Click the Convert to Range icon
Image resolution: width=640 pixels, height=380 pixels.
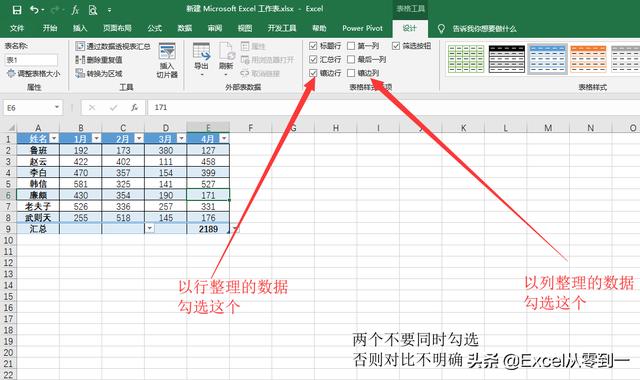coord(80,73)
